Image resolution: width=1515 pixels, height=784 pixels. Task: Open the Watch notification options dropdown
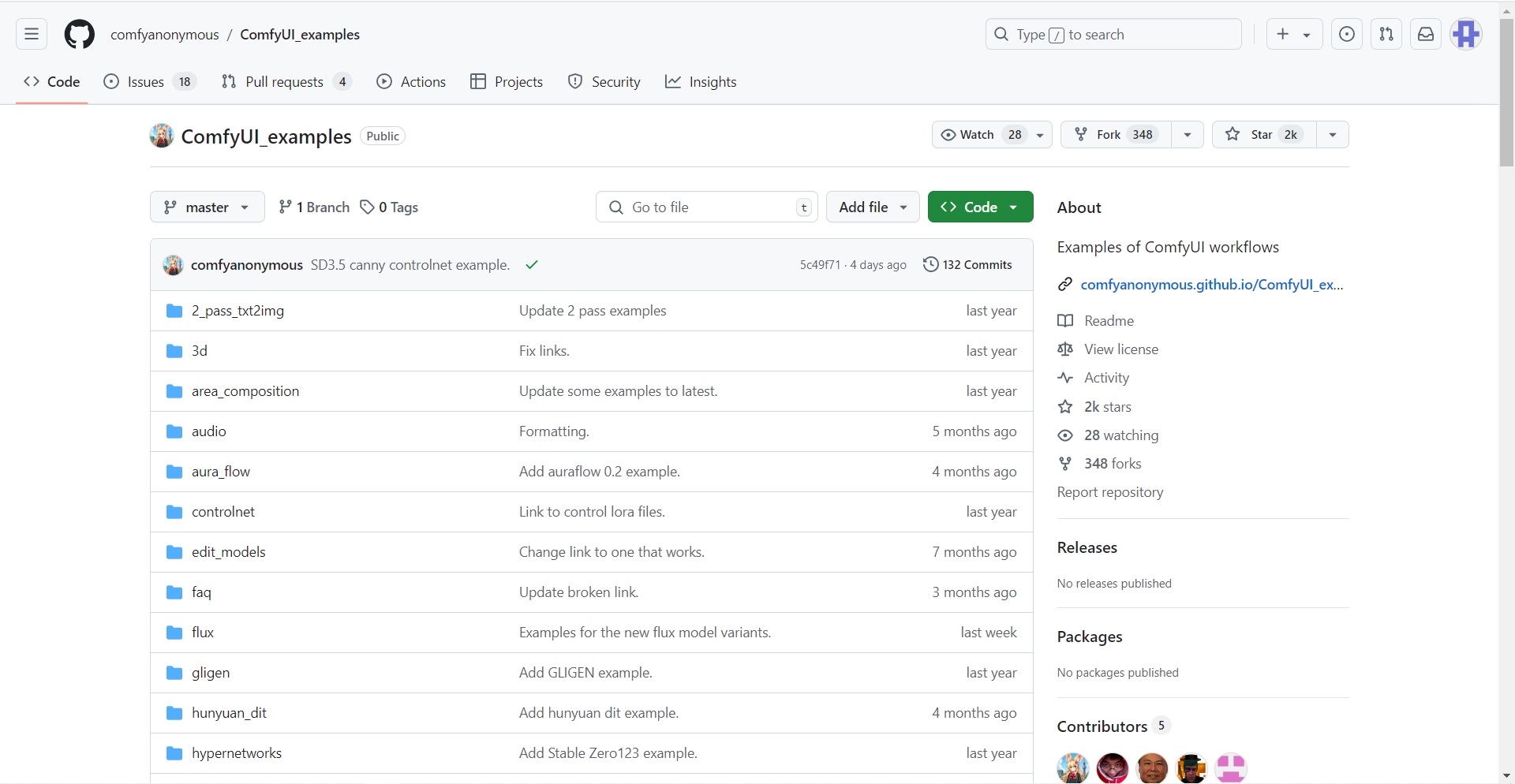pyautogui.click(x=1040, y=135)
